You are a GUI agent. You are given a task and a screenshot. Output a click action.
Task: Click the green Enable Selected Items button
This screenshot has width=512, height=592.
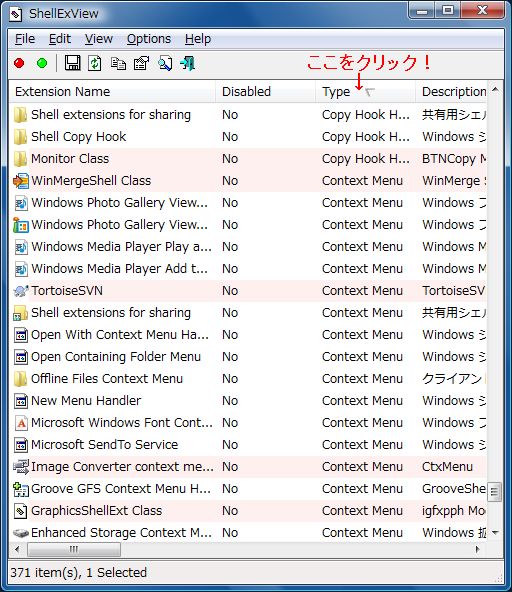[42, 63]
